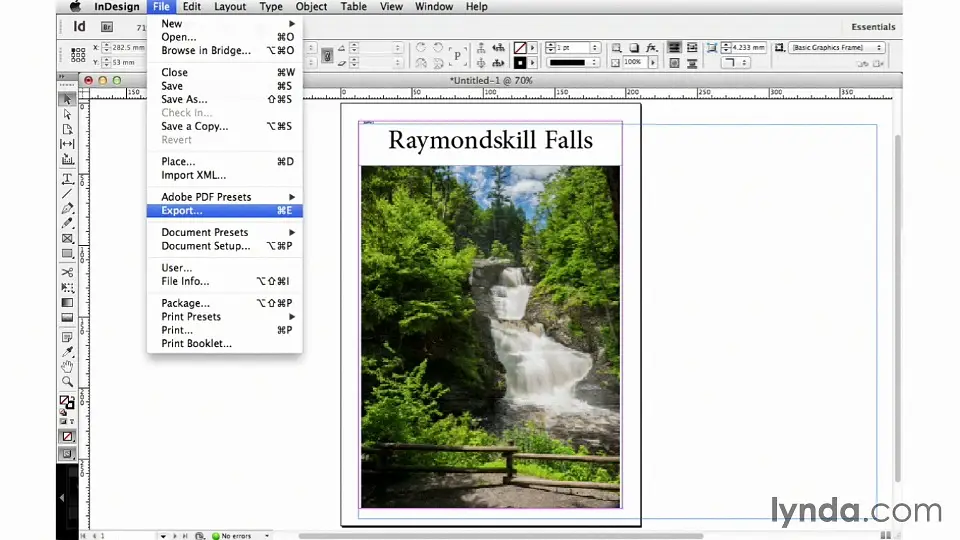Click Rotate 90° counter-clockwise icon
Image resolution: width=960 pixels, height=540 pixels.
tap(438, 48)
